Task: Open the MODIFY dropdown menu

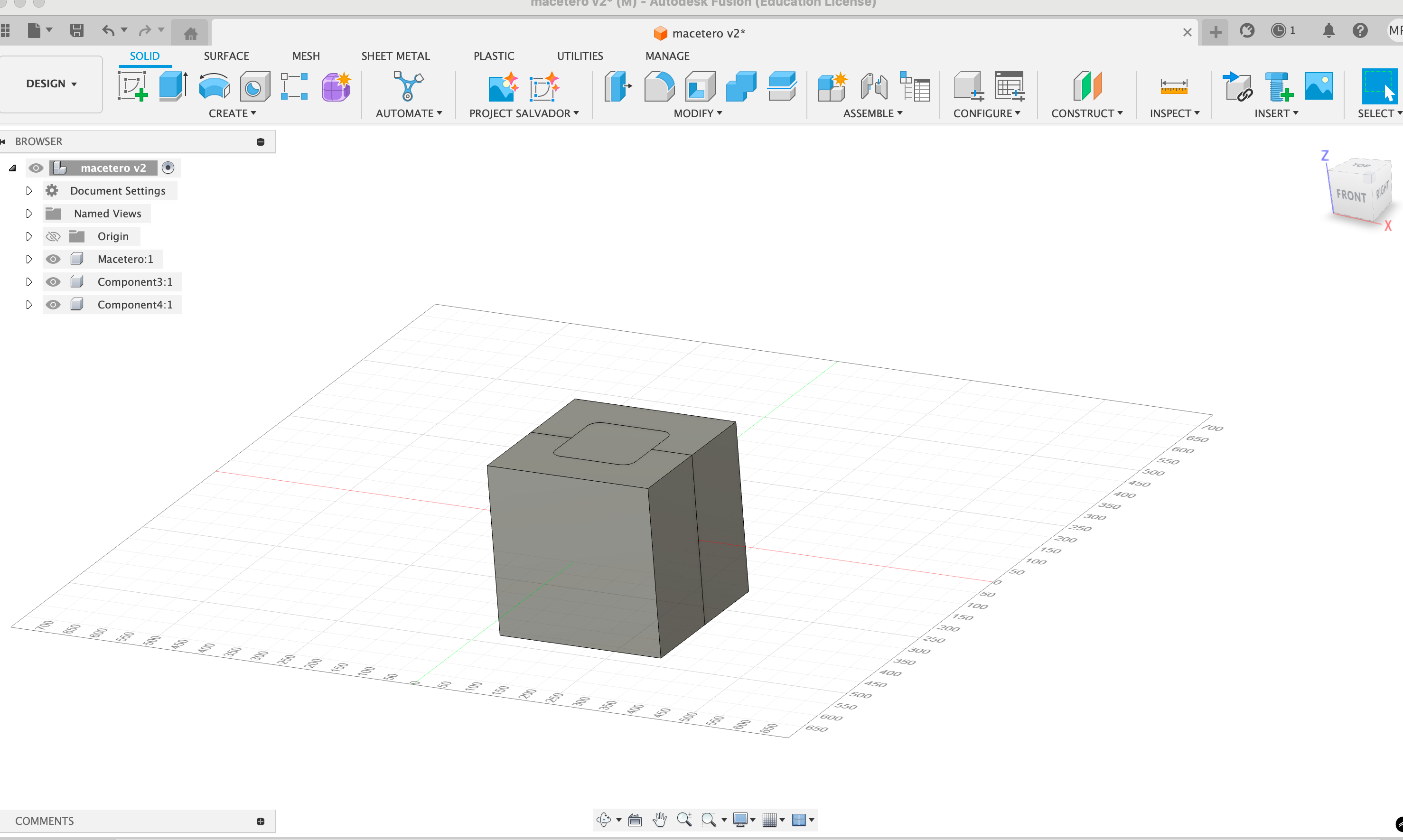Action: tap(697, 113)
